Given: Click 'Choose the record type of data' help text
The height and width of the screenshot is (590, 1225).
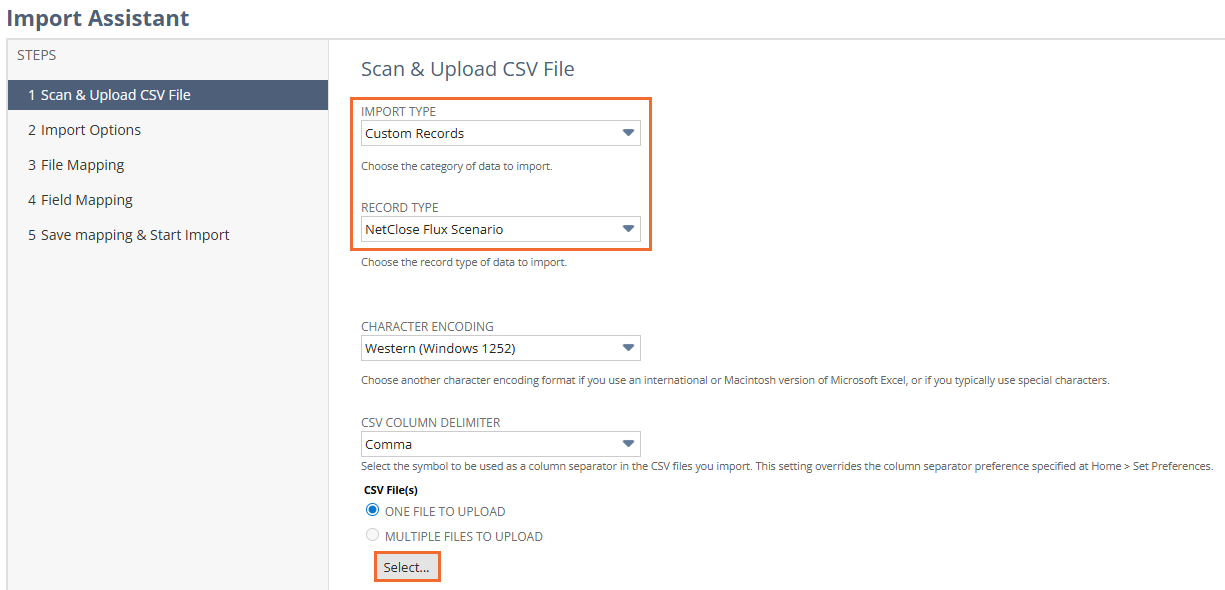Looking at the screenshot, I should click(464, 262).
